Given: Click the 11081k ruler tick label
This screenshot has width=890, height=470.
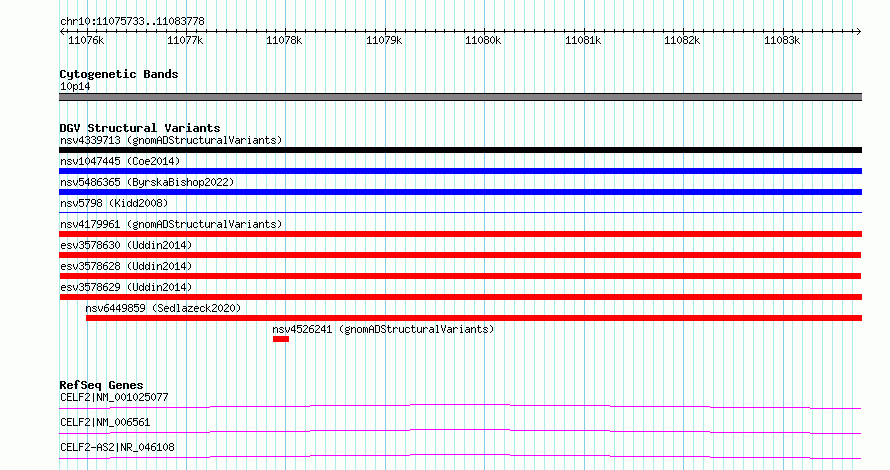Looking at the screenshot, I should pyautogui.click(x=583, y=41).
